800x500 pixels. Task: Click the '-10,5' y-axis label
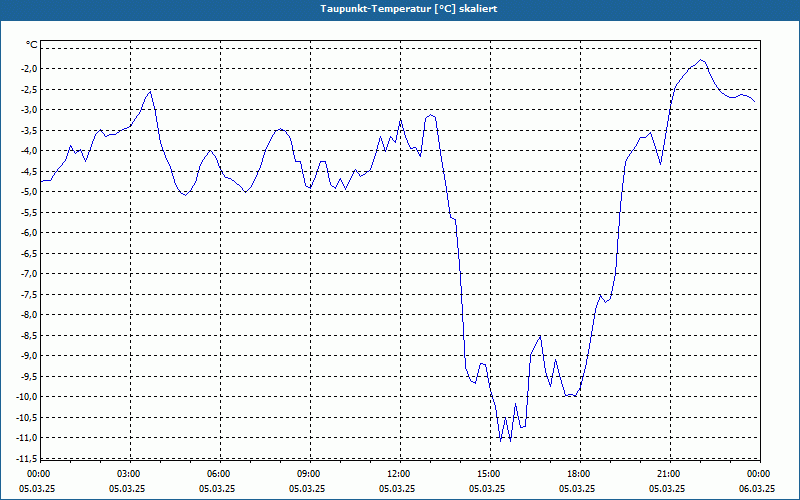tap(28, 417)
